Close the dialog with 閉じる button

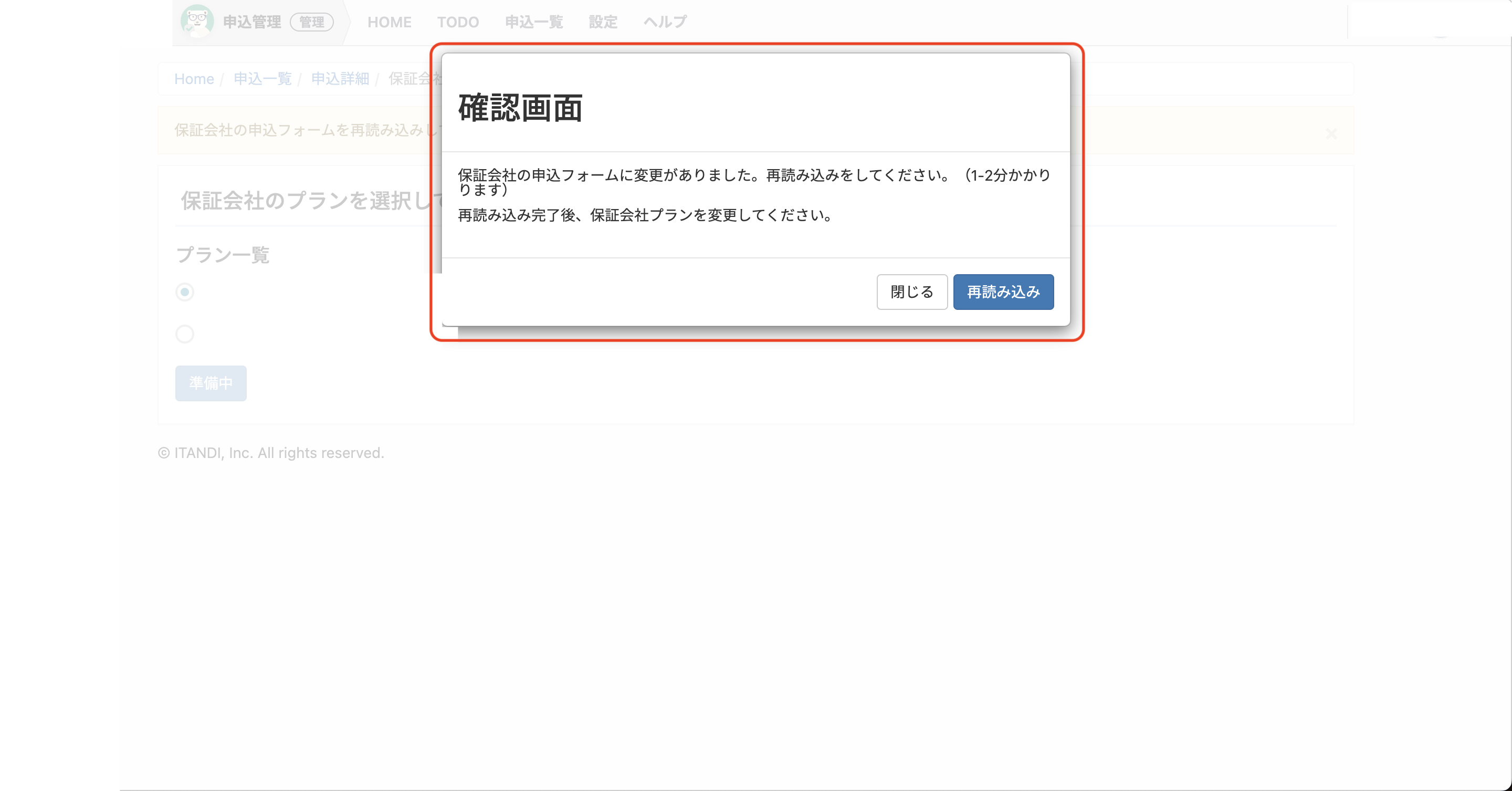click(x=911, y=292)
